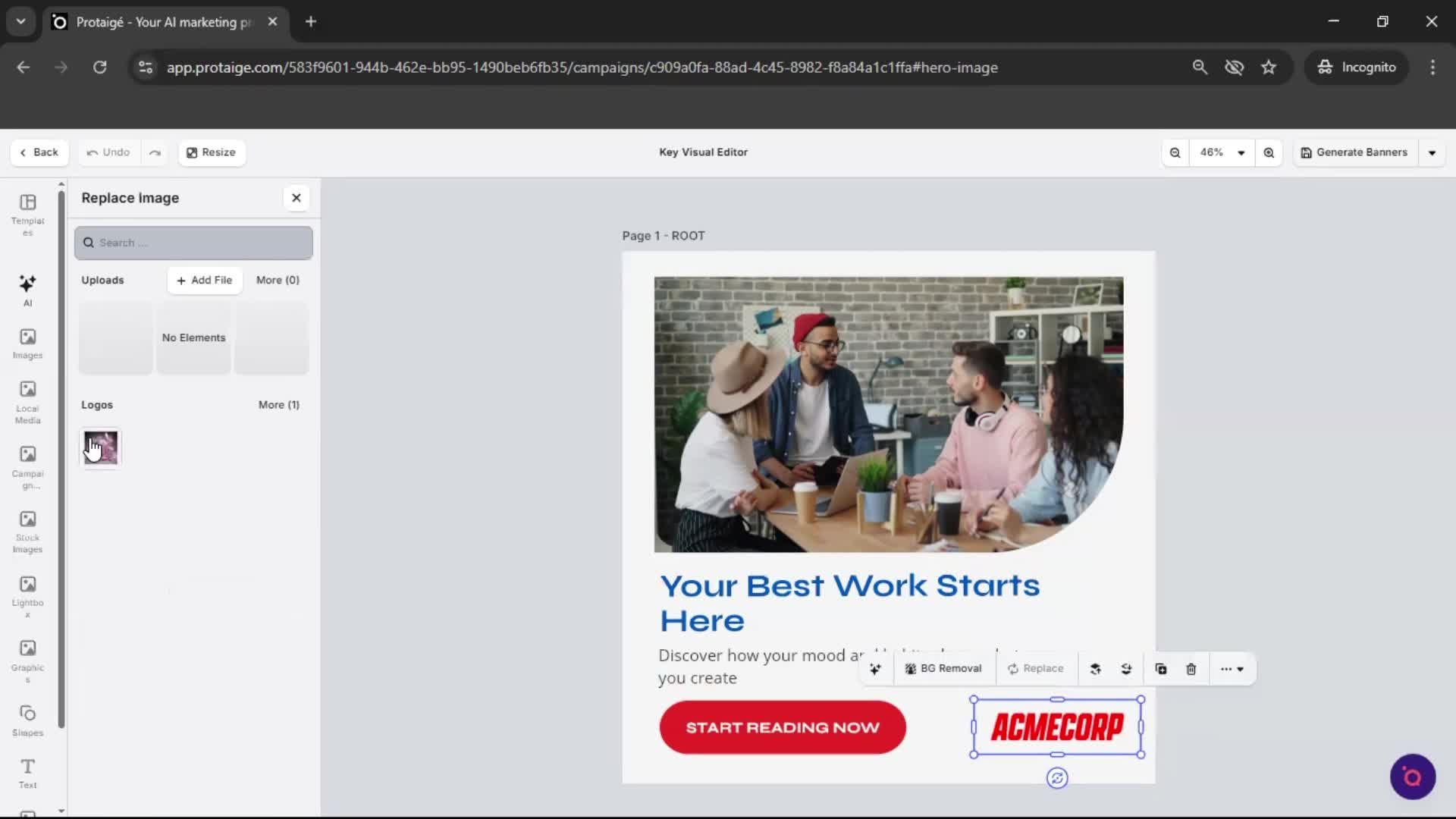Click the delete trash icon in floating toolbar

(1191, 669)
